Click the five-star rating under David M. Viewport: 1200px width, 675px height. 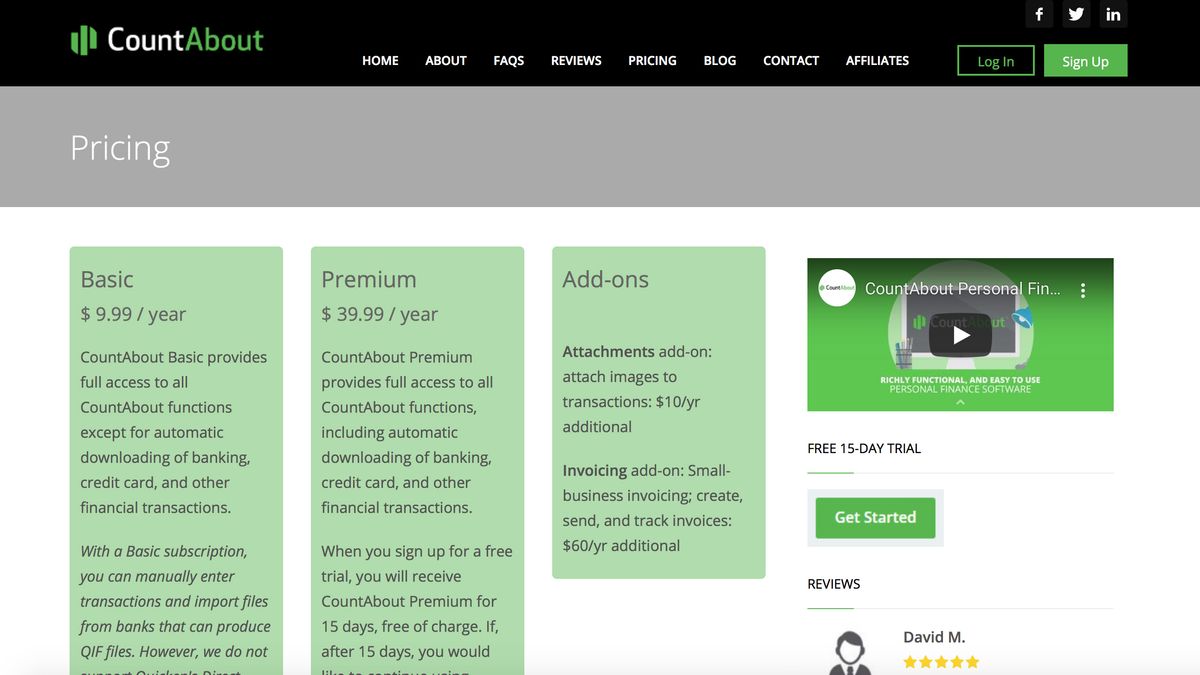[941, 661]
